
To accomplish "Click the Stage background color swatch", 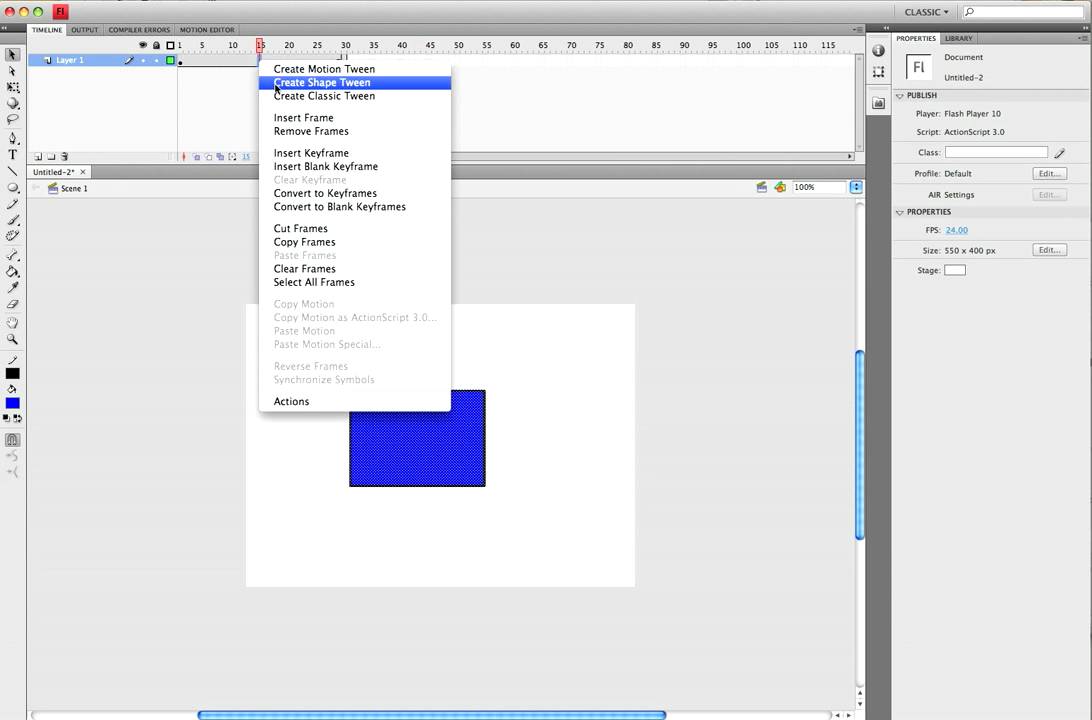I will [x=955, y=270].
